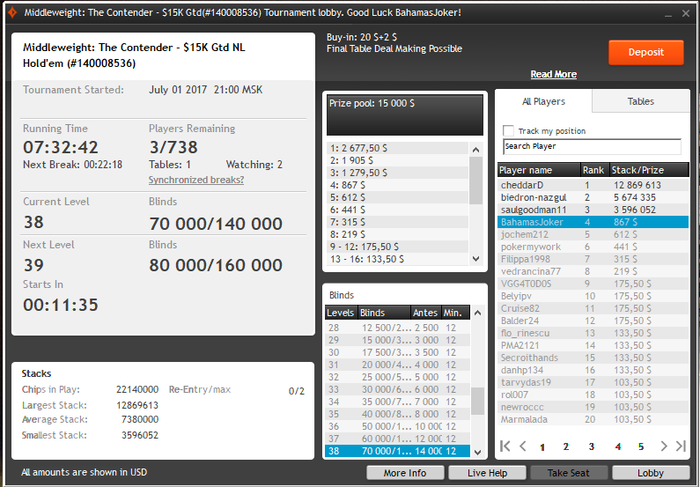Sort by Rank column header

[593, 170]
